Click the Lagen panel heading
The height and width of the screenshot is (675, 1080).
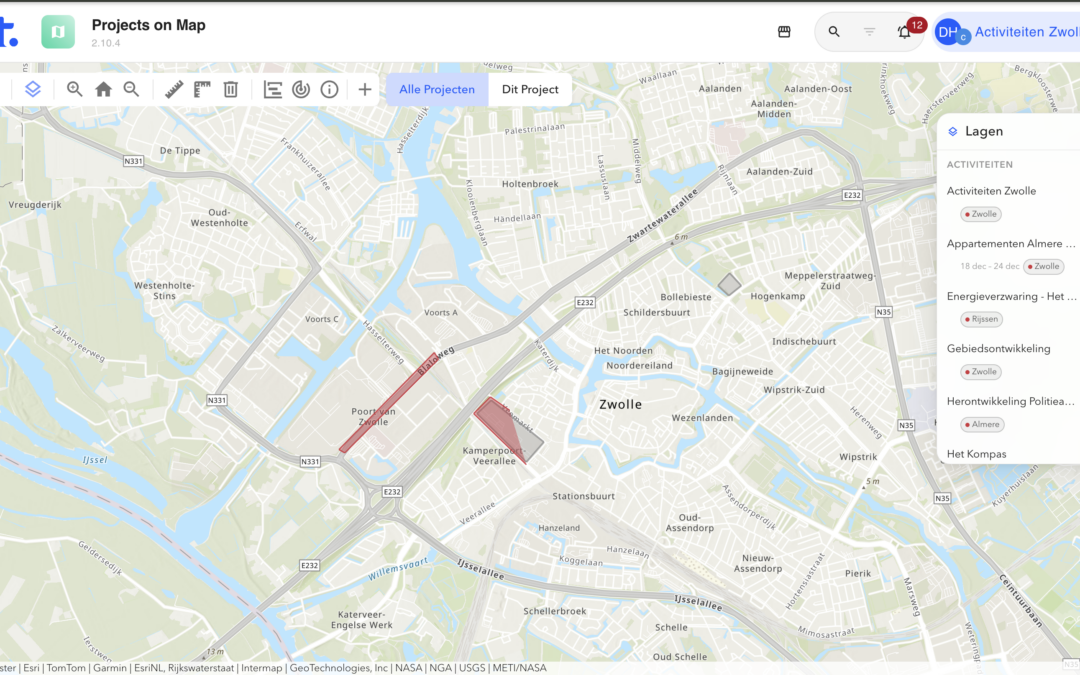point(984,131)
